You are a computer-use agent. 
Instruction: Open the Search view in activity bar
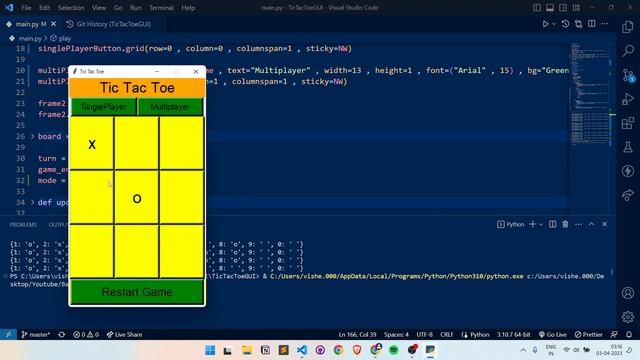(x=628, y=51)
